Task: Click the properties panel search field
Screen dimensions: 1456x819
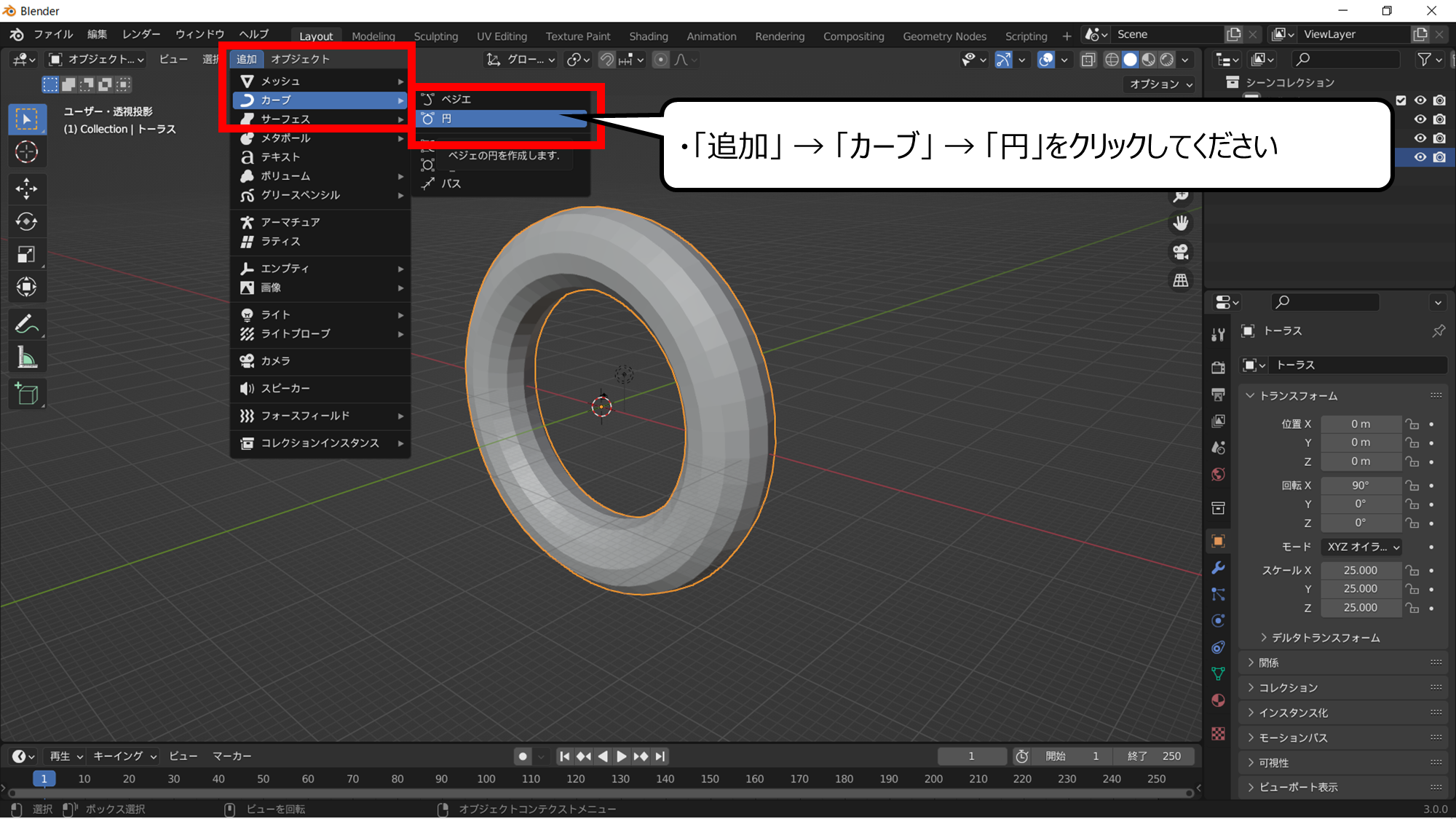Action: click(1325, 301)
